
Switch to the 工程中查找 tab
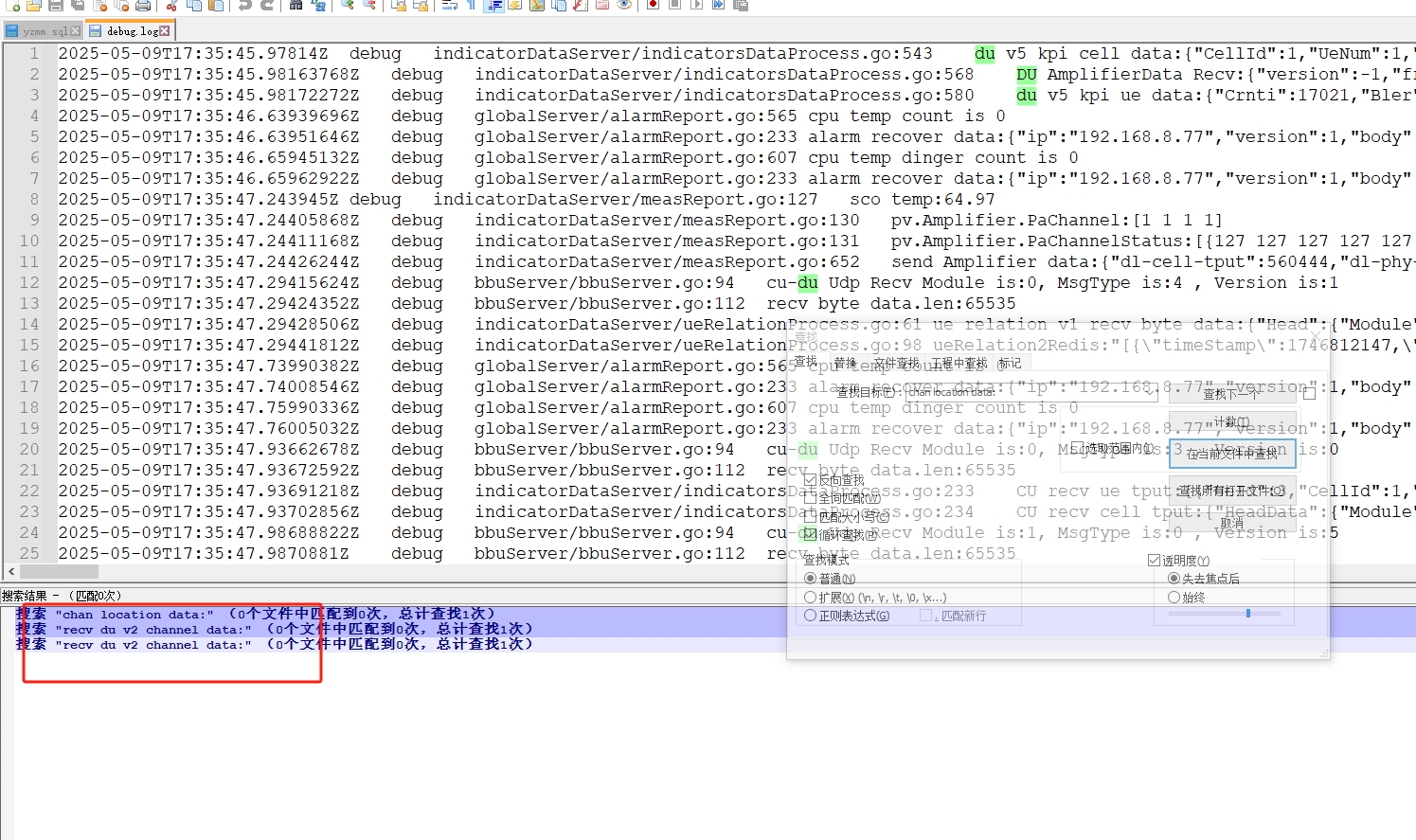click(959, 363)
